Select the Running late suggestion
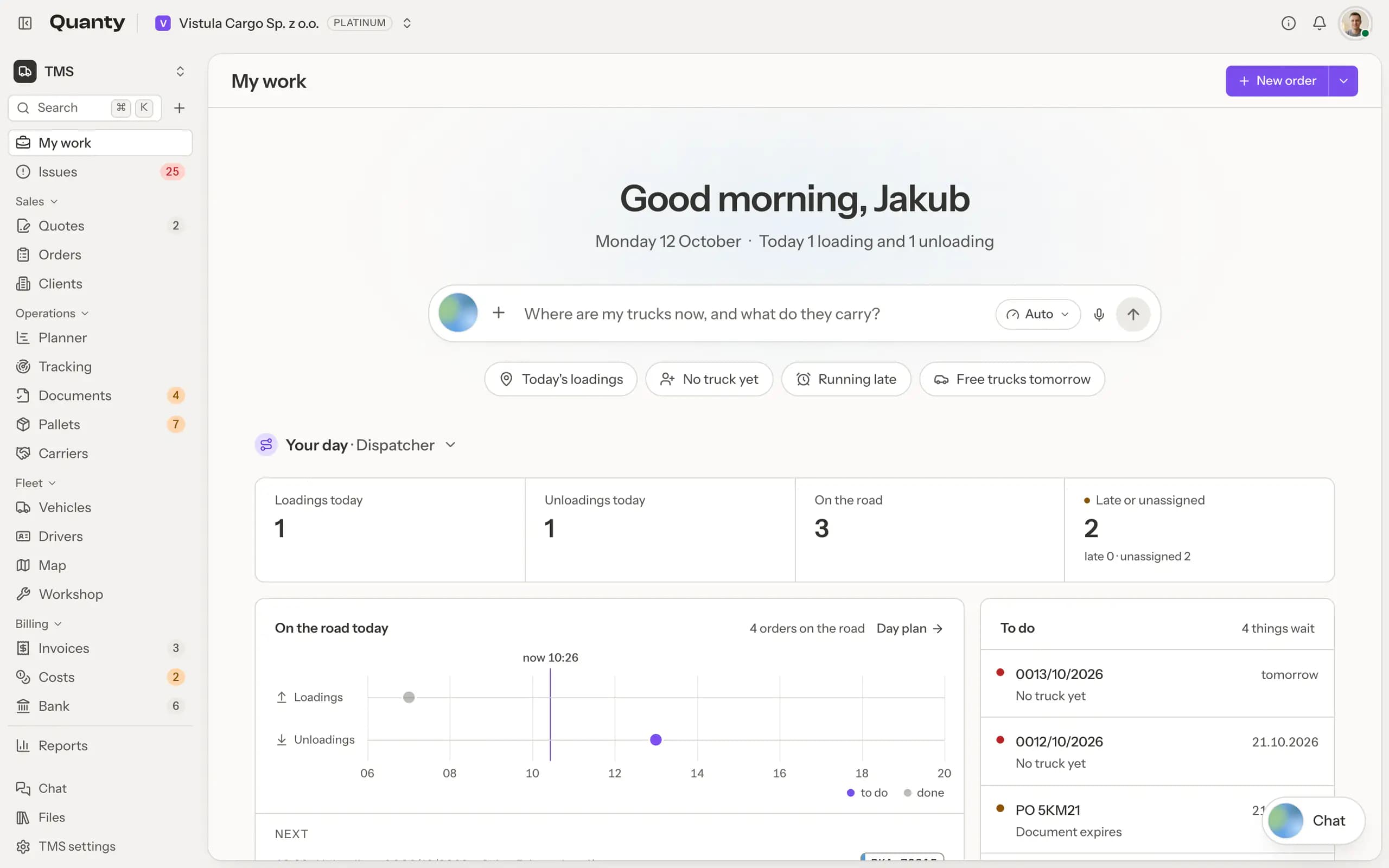 pyautogui.click(x=846, y=379)
